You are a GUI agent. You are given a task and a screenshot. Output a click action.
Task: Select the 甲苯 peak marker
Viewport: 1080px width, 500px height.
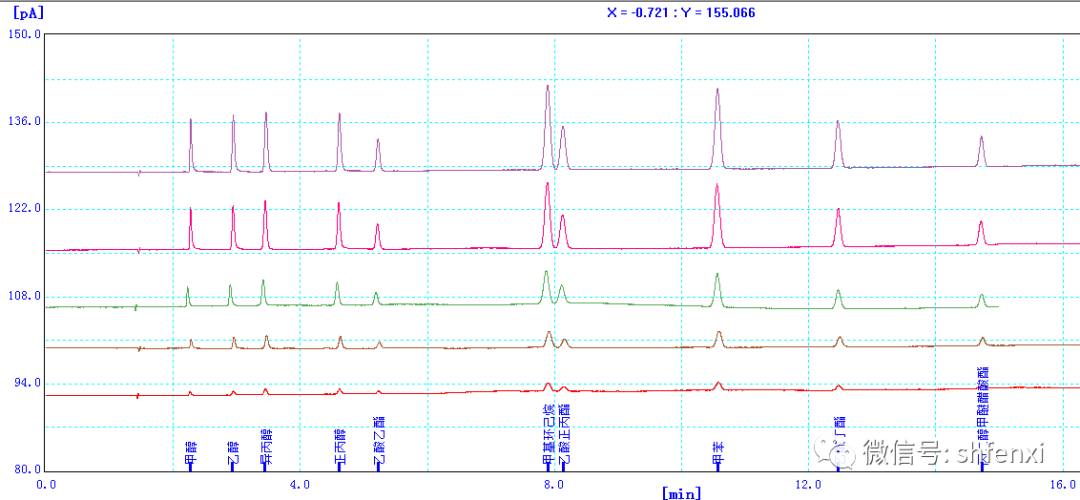point(717,454)
